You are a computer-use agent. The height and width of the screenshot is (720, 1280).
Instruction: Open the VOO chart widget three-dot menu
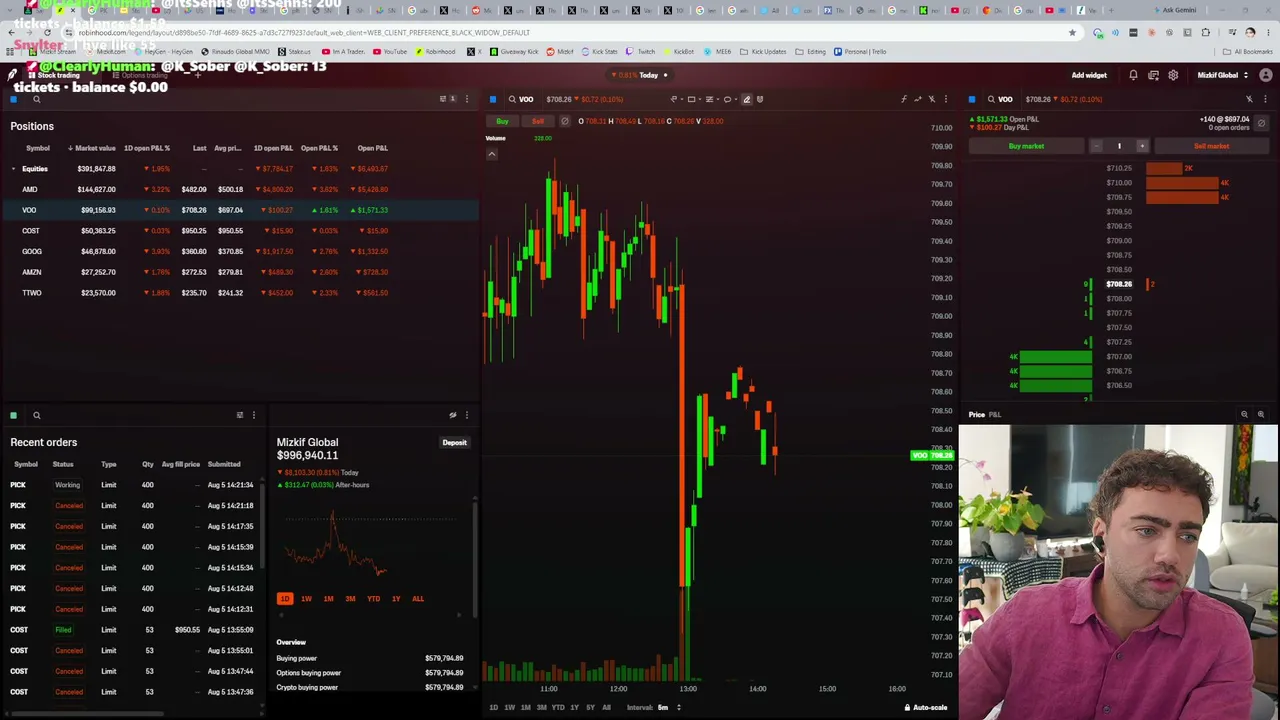click(x=945, y=99)
